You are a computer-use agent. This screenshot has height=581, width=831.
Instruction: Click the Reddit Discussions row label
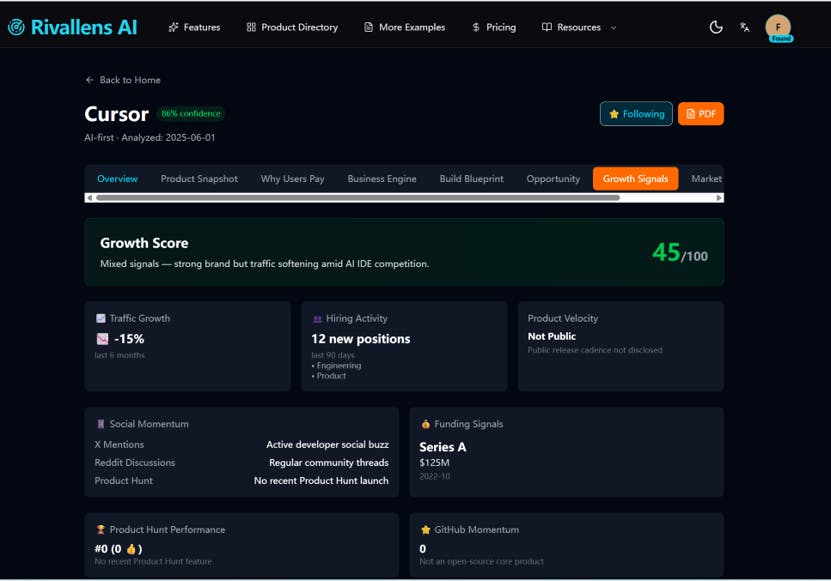point(135,463)
